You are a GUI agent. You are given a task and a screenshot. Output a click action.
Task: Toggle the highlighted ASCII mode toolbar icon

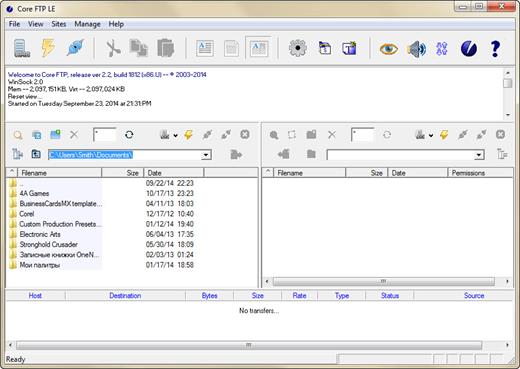pyautogui.click(x=258, y=49)
